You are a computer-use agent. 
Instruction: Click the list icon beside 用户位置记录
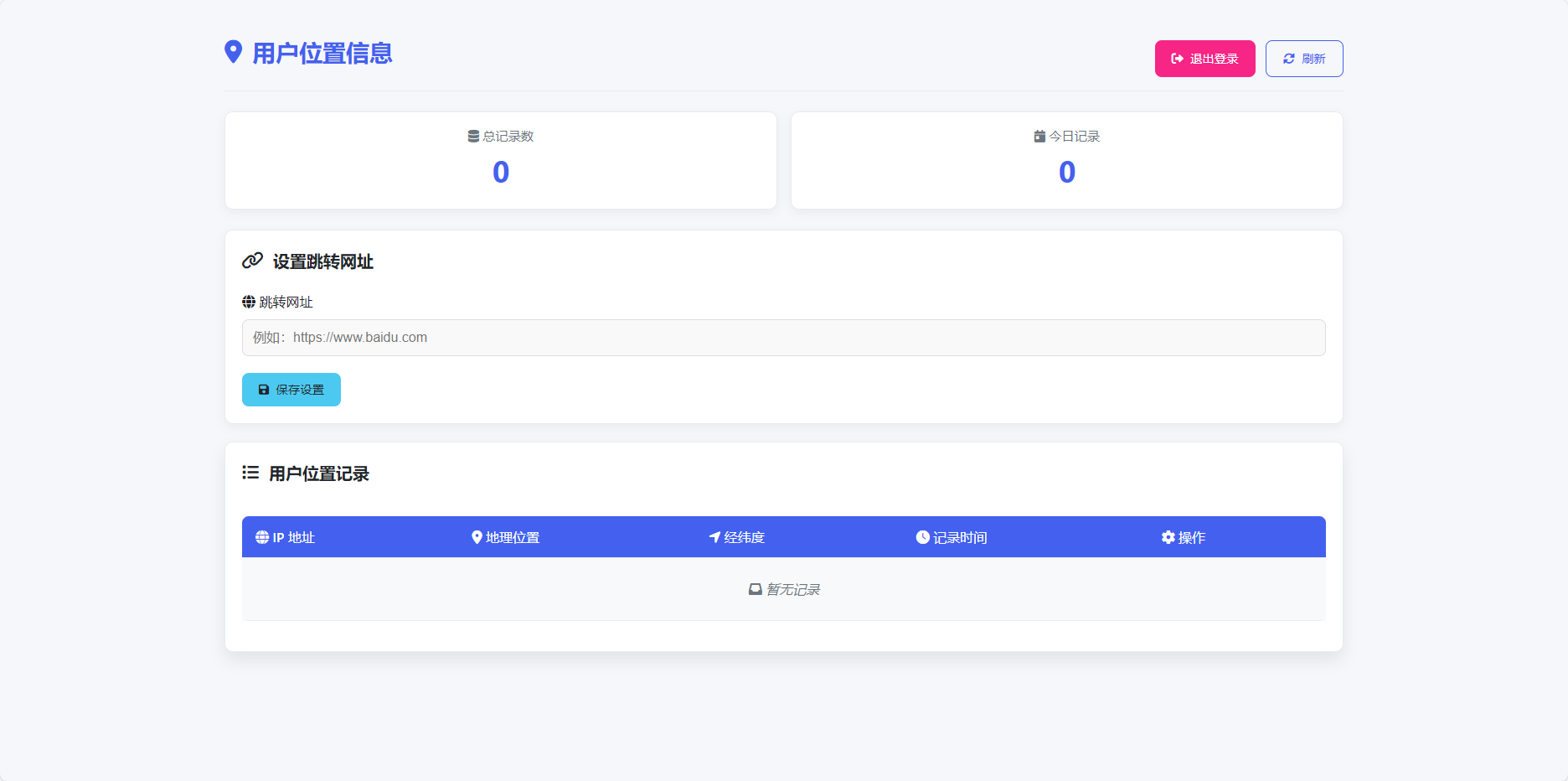(250, 473)
